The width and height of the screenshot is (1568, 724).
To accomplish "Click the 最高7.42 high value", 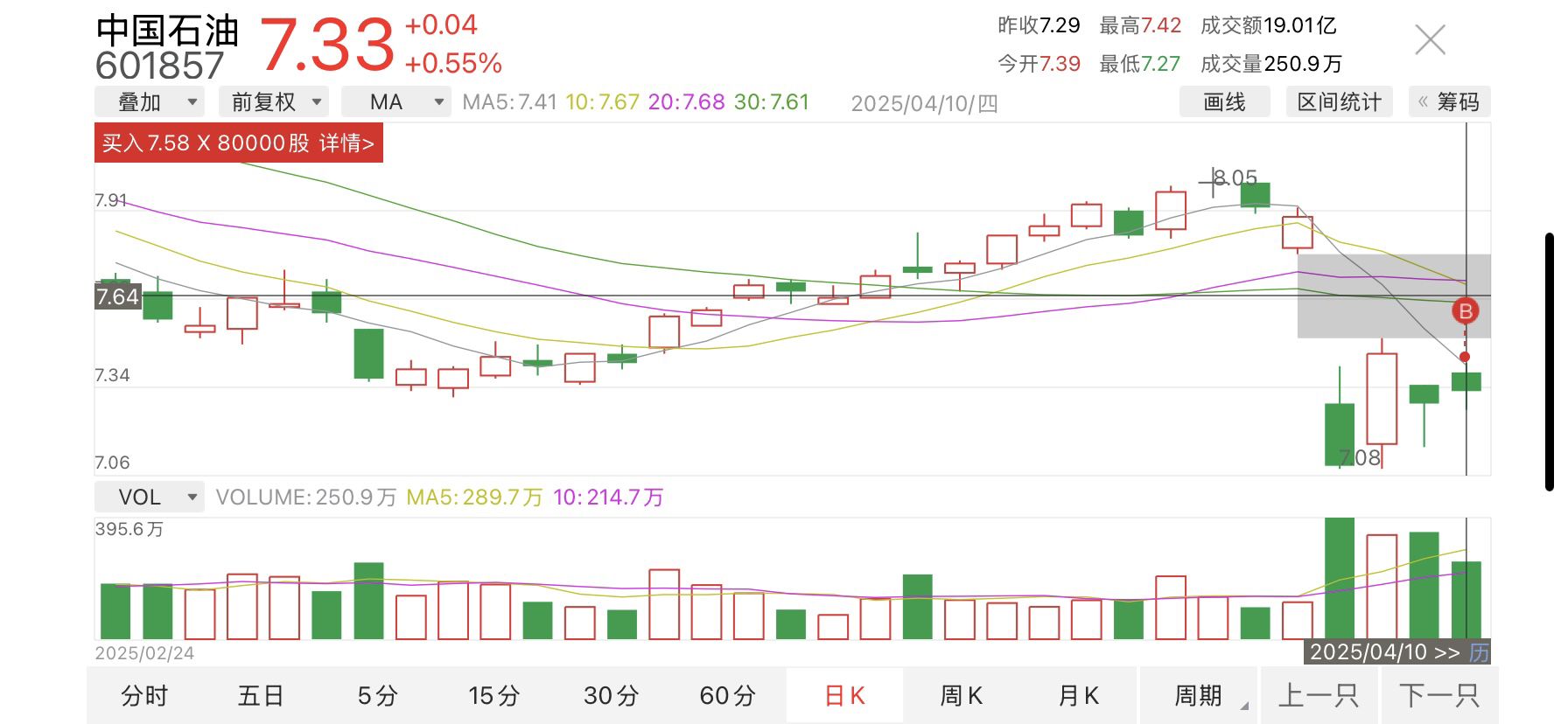I will 1140,25.
